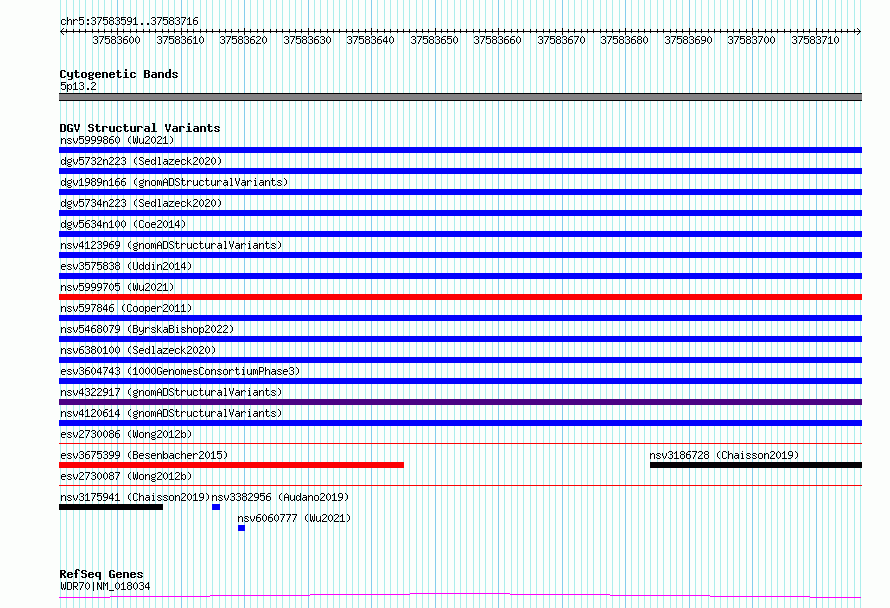Screen dimensions: 890x608
Task: Click the 37583710 ruler coordinate
Action: 815,40
